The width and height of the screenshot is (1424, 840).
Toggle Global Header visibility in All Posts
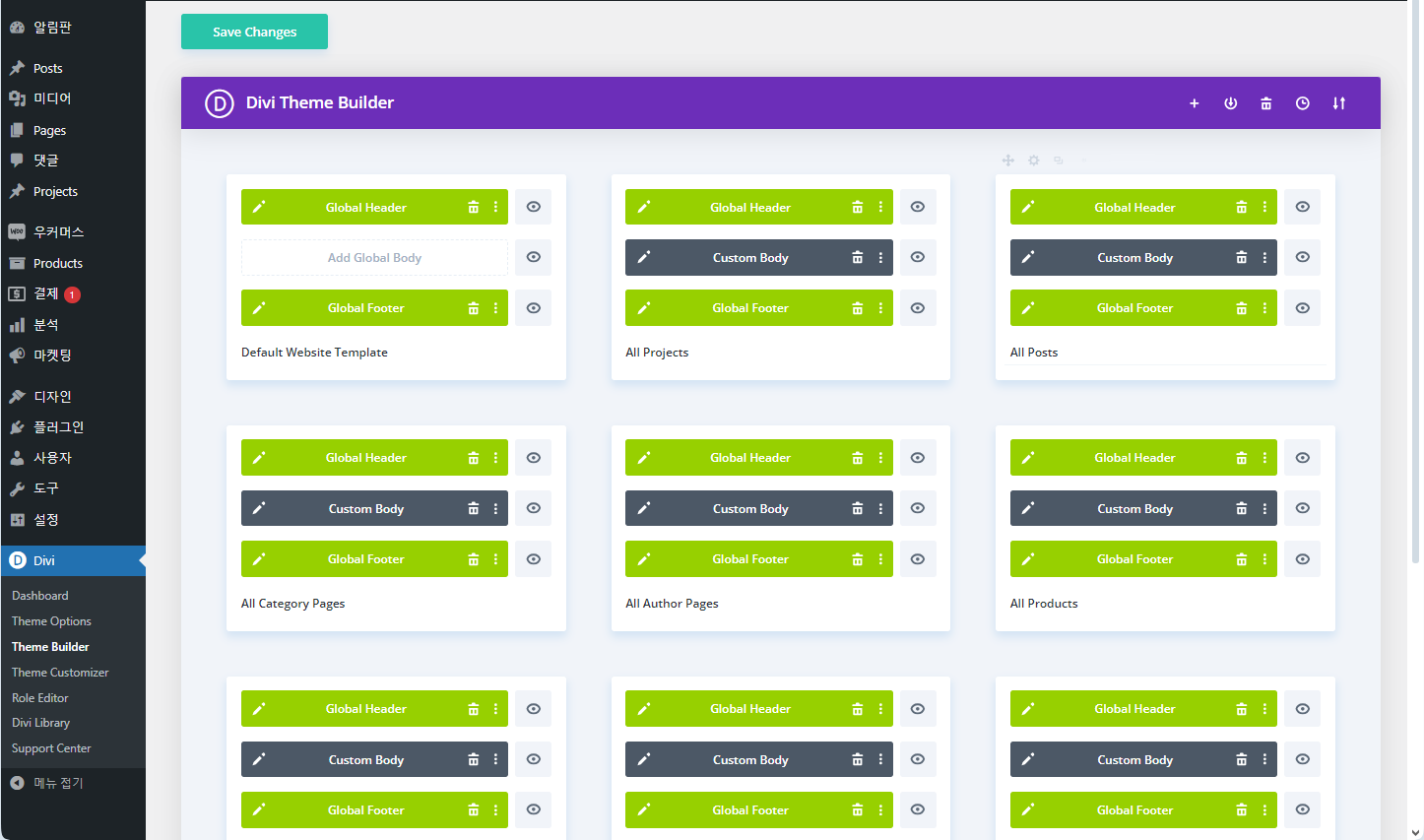click(x=1302, y=207)
